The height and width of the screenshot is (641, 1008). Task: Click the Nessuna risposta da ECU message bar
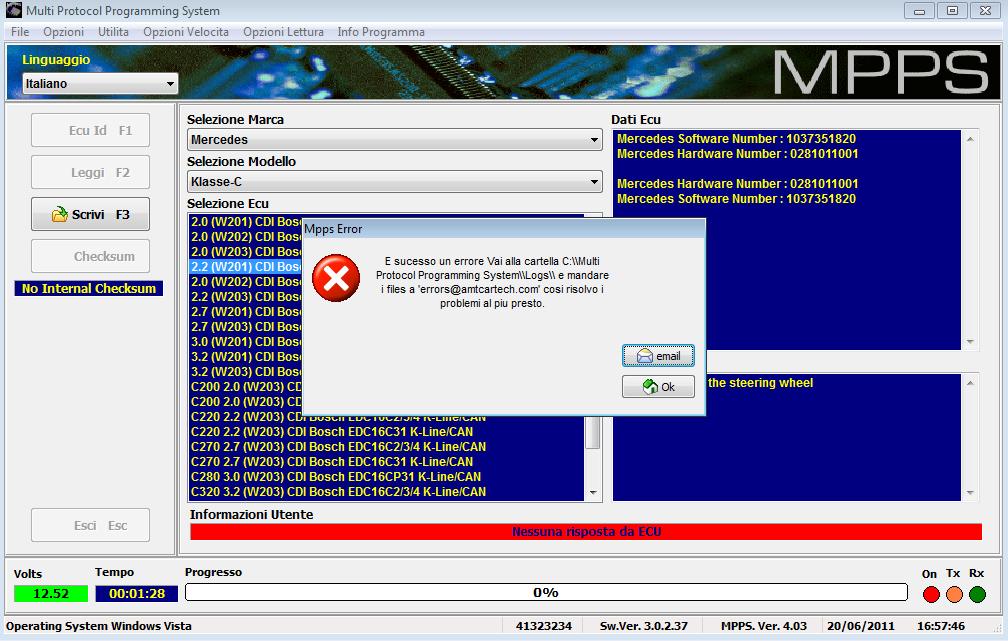pos(586,532)
